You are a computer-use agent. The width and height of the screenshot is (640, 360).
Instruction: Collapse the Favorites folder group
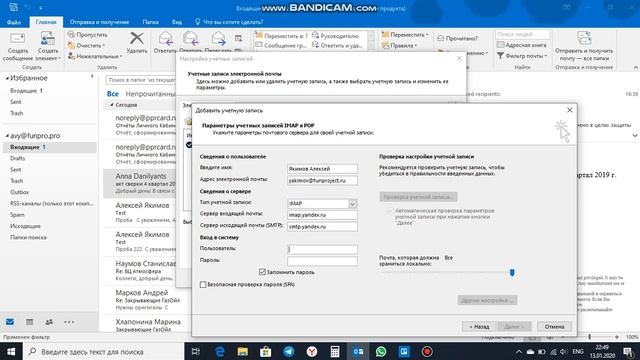(x=7, y=78)
